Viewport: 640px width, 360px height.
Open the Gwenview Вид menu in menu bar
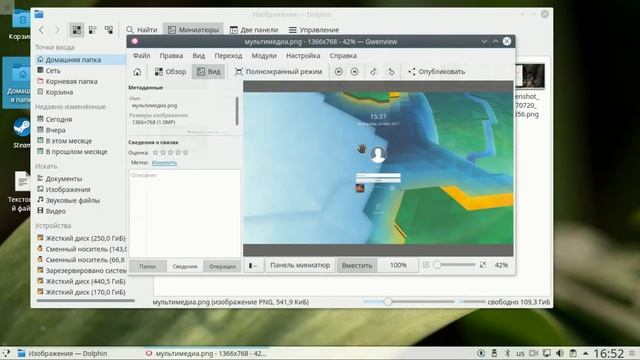pos(198,56)
